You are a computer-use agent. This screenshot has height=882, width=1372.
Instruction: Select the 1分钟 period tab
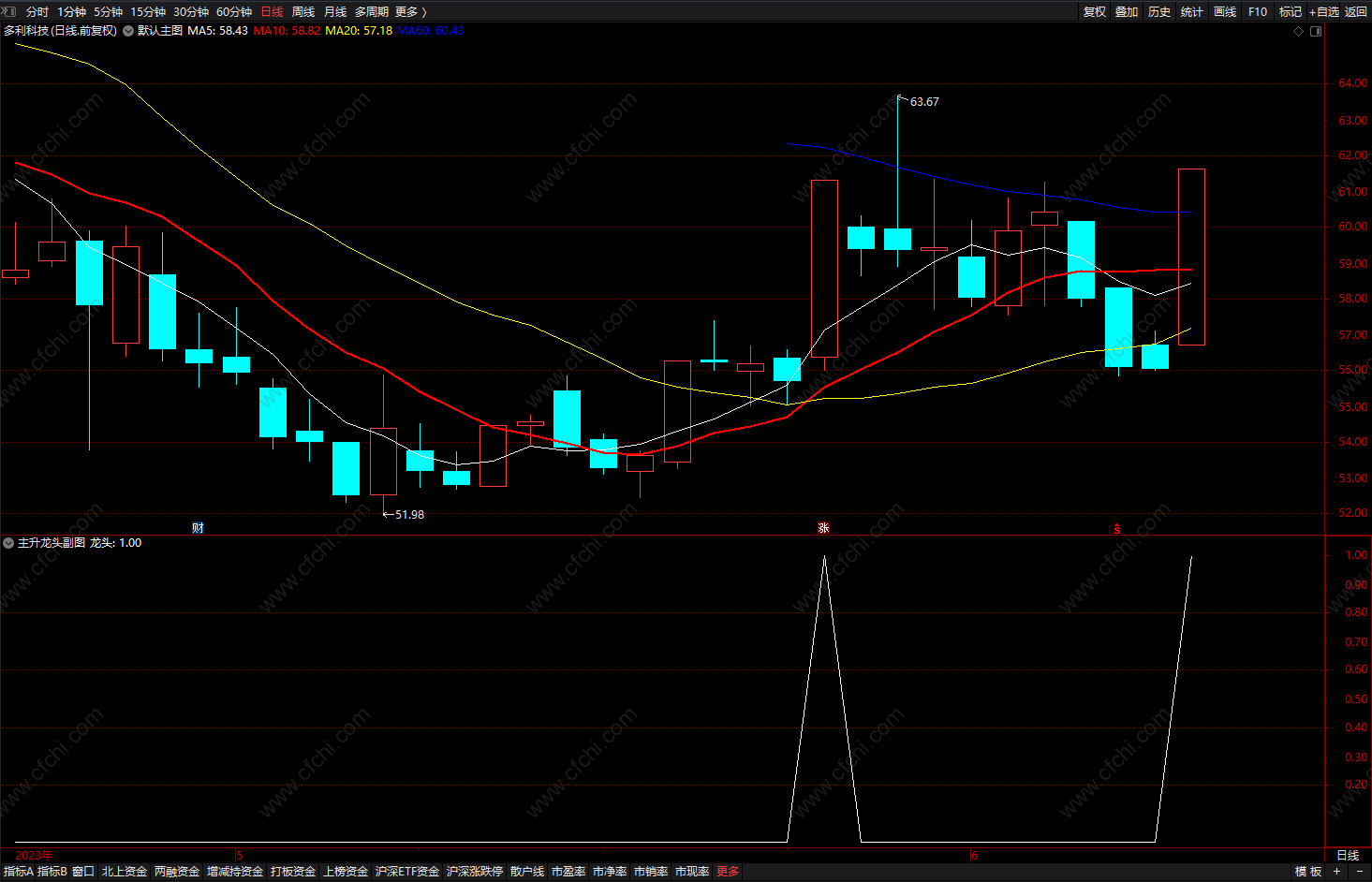[x=71, y=12]
